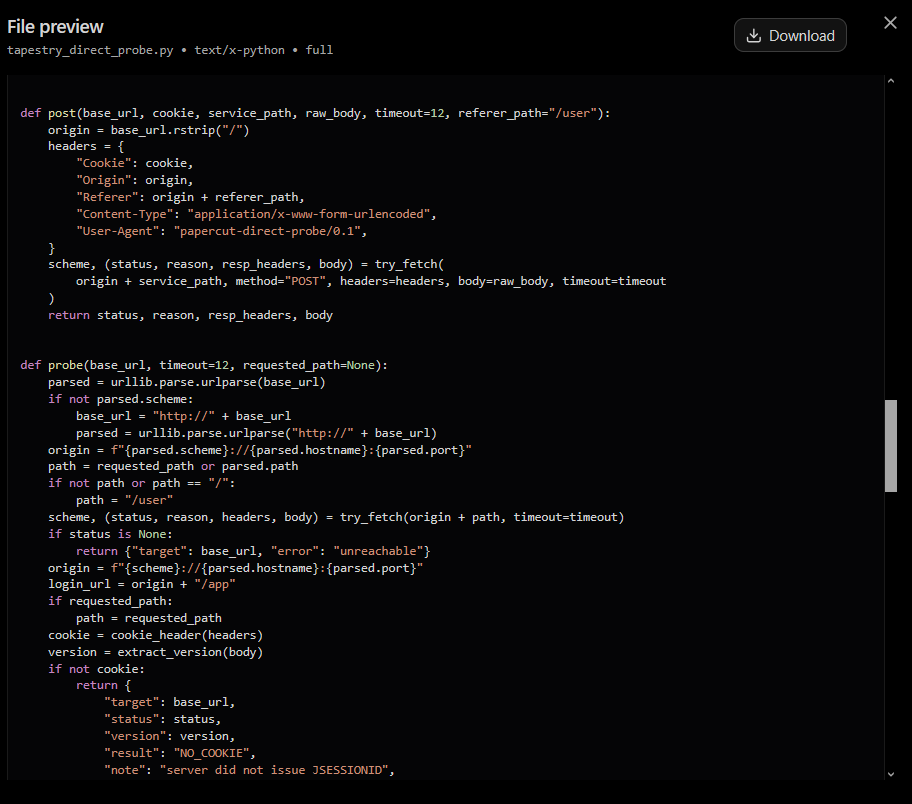Image resolution: width=912 pixels, height=804 pixels.
Task: Close the file preview dialog
Action: pyautogui.click(x=890, y=23)
